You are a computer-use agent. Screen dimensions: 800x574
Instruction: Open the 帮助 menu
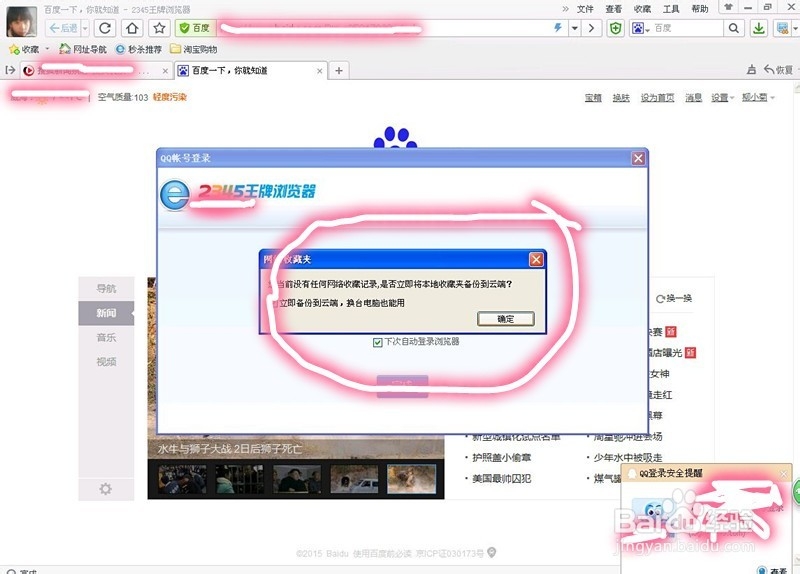(699, 9)
